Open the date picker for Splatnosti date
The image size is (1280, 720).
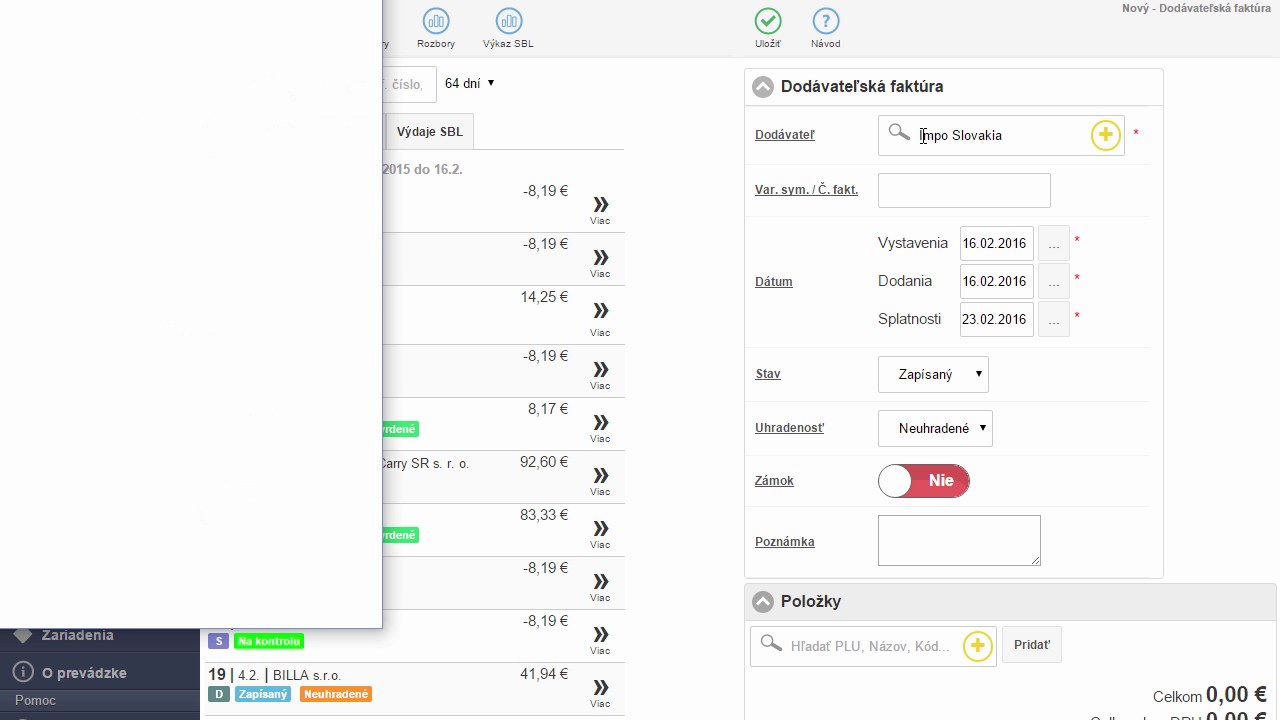1054,319
